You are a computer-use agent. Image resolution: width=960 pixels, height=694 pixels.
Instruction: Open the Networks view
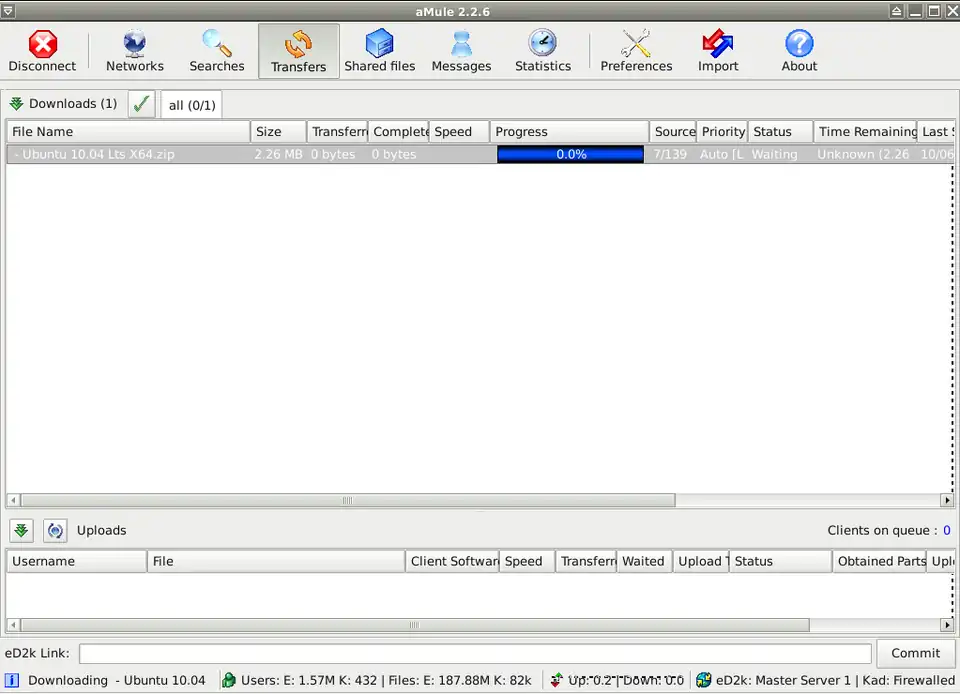[135, 51]
